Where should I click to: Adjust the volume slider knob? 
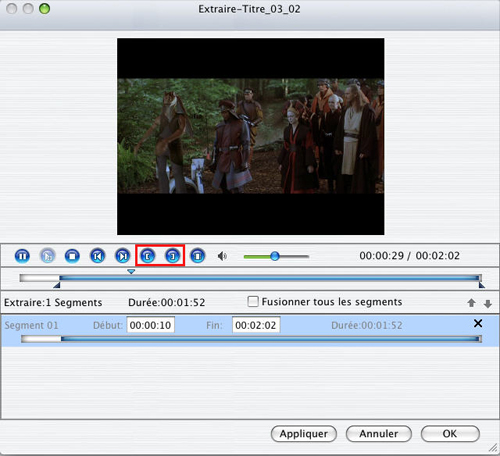275,256
